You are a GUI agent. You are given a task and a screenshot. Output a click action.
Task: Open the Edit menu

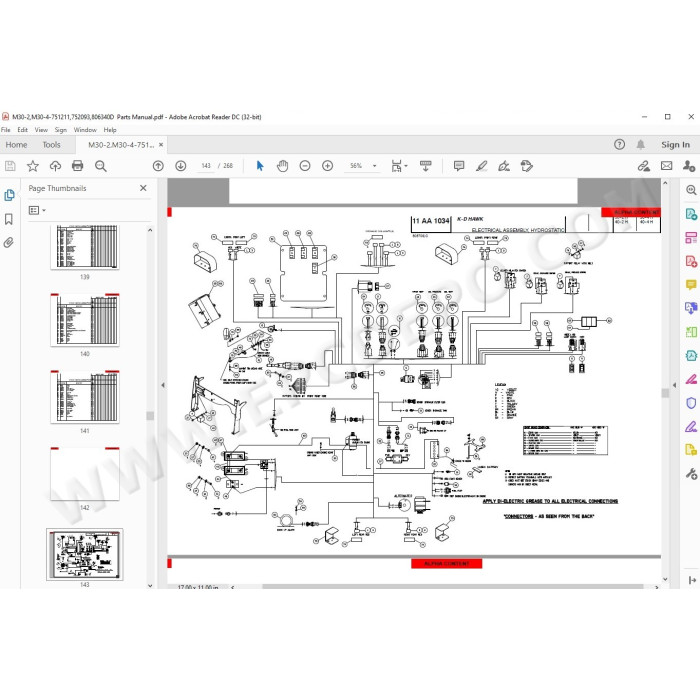(x=22, y=130)
